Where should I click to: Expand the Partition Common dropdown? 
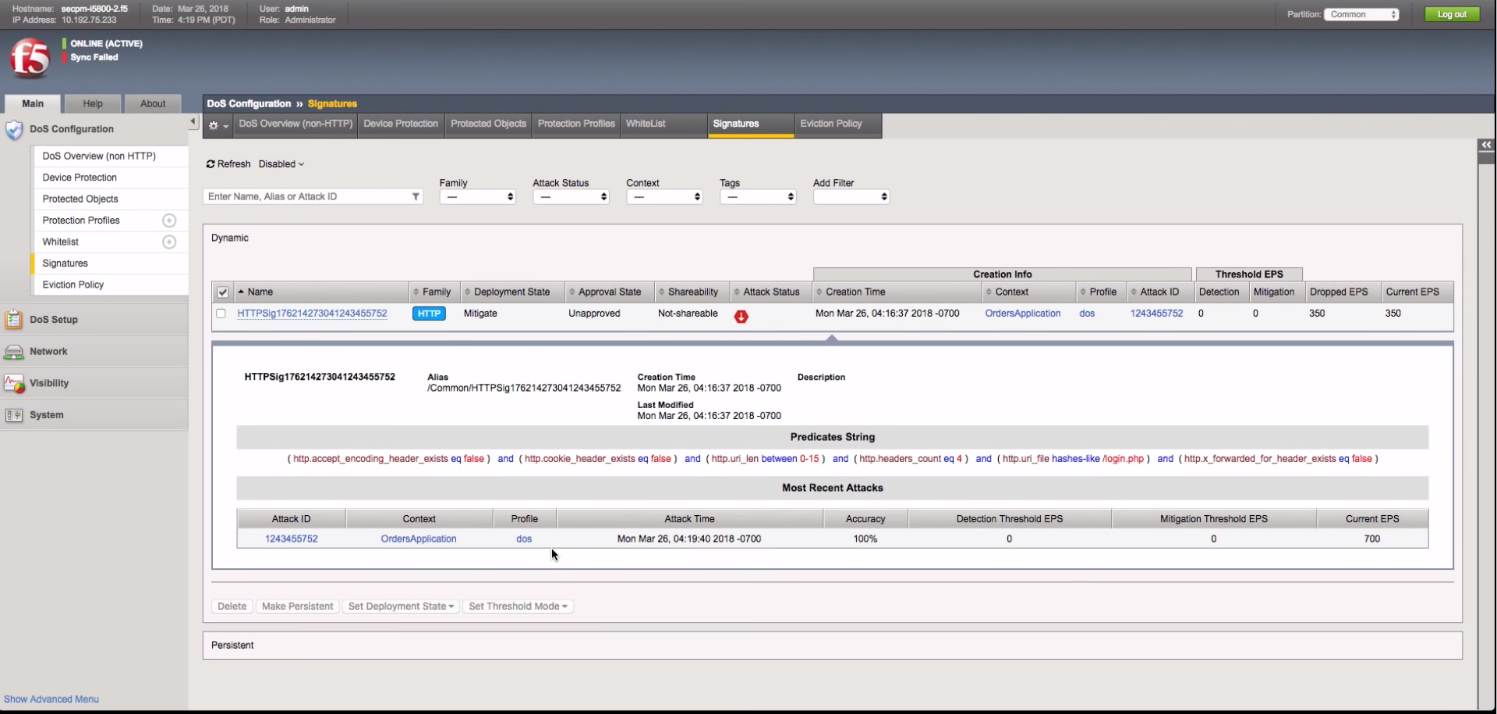[1362, 15]
